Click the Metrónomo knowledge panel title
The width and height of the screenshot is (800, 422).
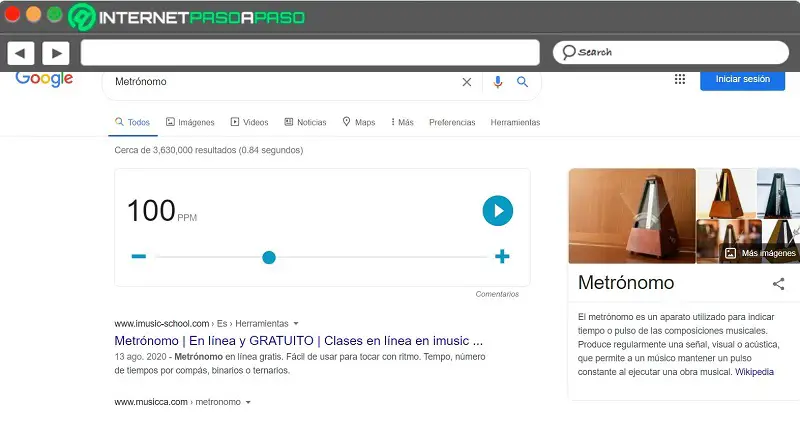pyautogui.click(x=626, y=283)
